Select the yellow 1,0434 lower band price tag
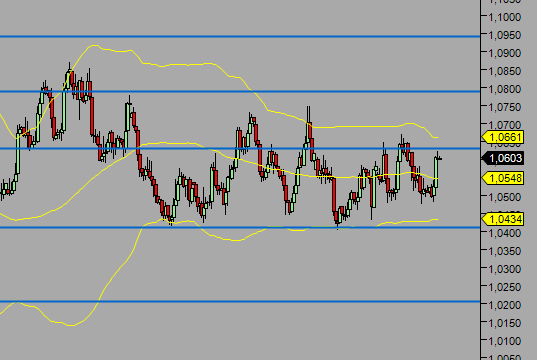 [503, 219]
